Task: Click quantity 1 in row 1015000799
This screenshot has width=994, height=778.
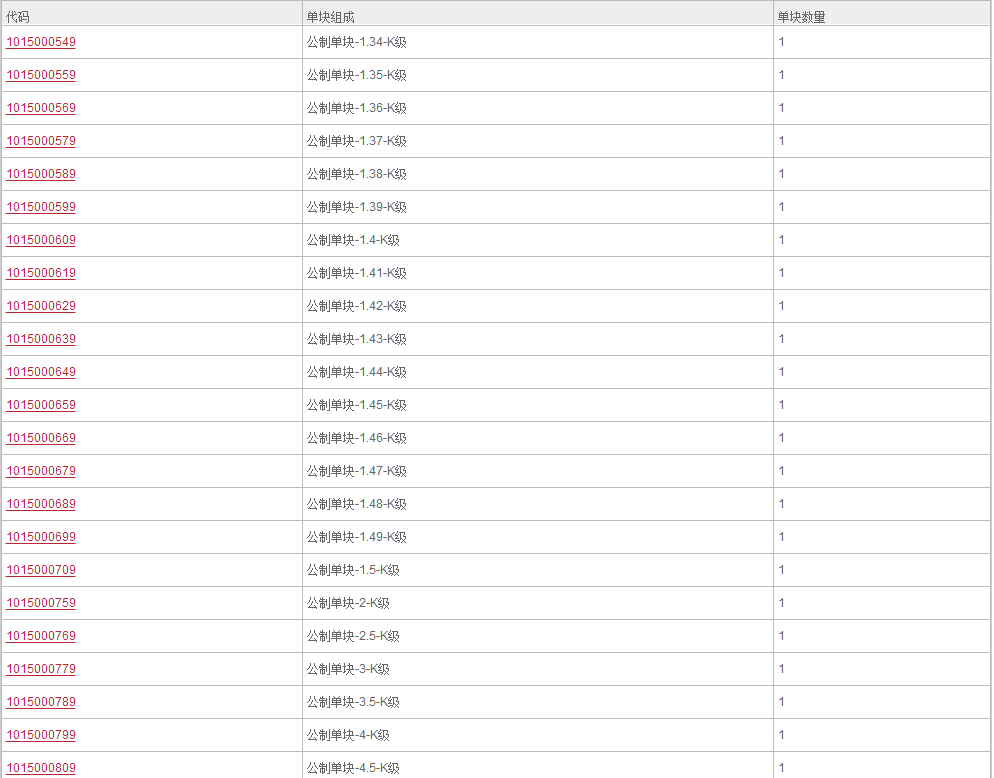Action: tap(782, 734)
